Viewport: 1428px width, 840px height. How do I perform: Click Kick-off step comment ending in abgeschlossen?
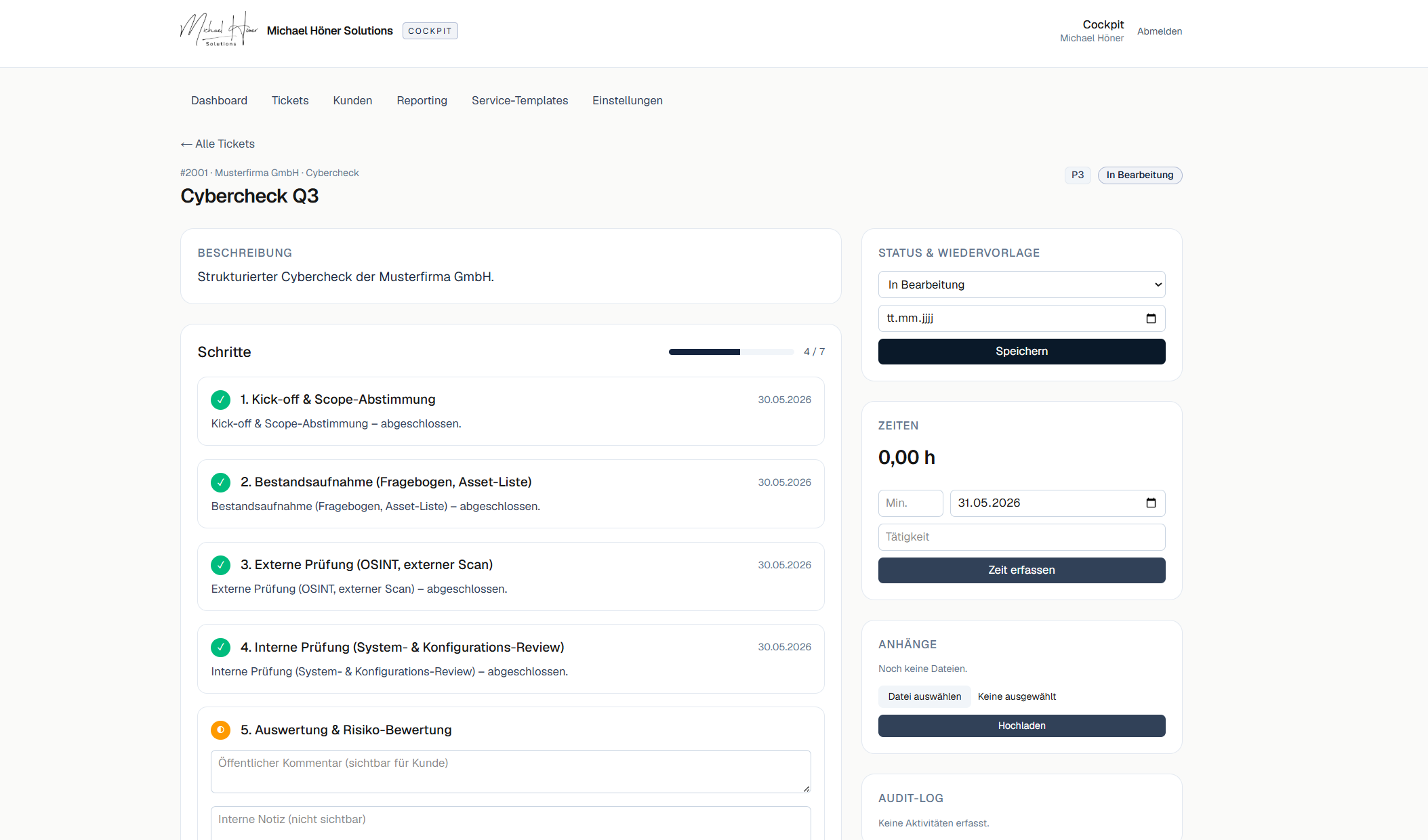[x=336, y=424]
